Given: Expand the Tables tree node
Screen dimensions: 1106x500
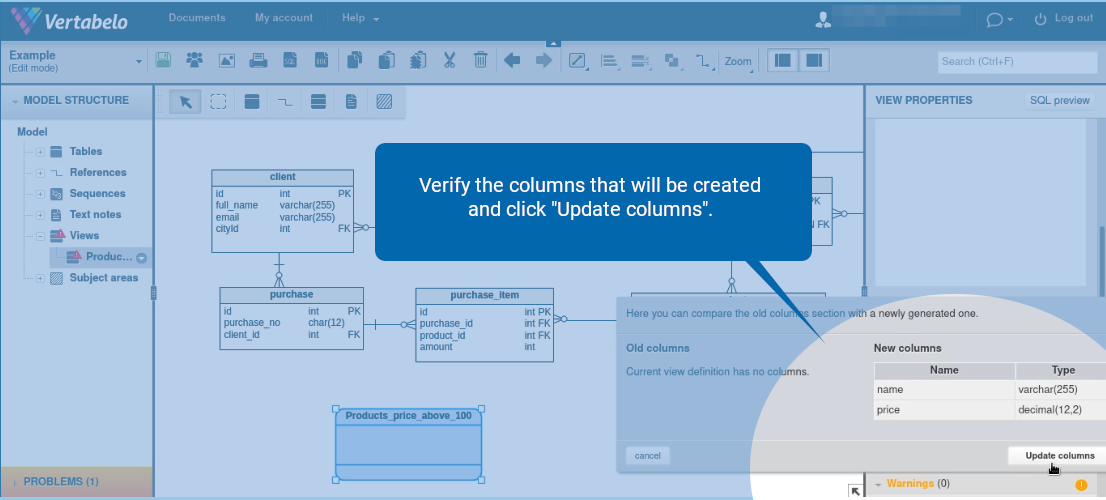Looking at the screenshot, I should click(40, 152).
